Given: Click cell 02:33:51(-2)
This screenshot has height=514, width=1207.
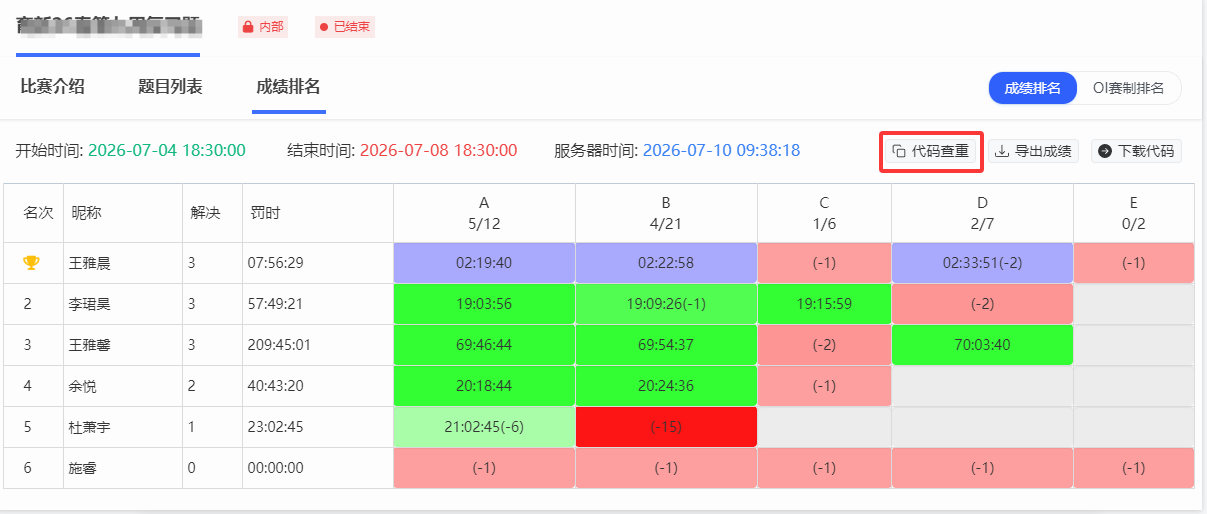Looking at the screenshot, I should (x=982, y=263).
